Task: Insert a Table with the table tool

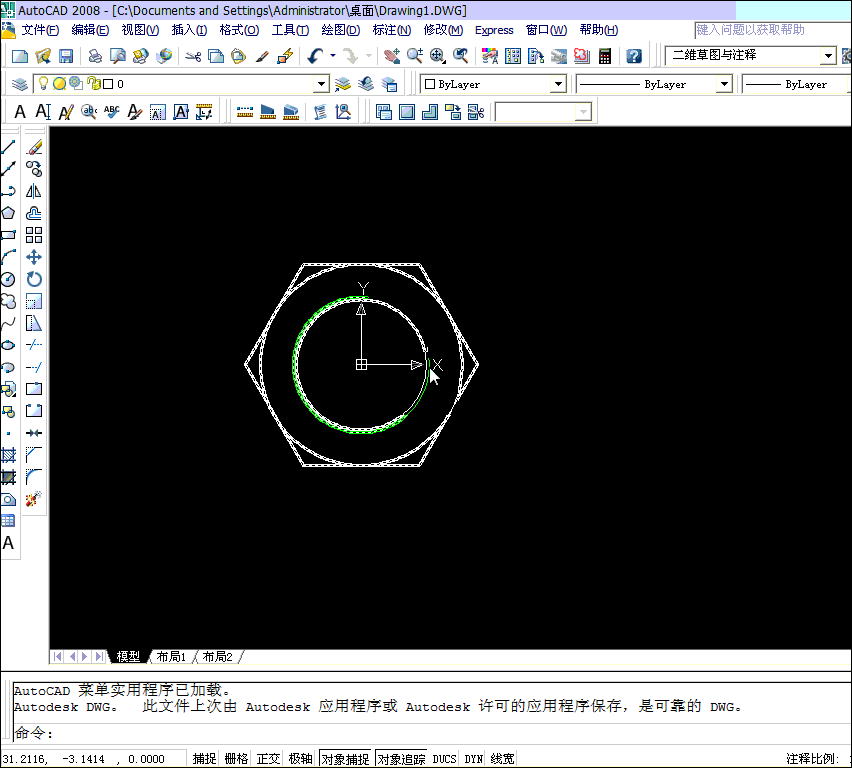Action: coord(8,521)
